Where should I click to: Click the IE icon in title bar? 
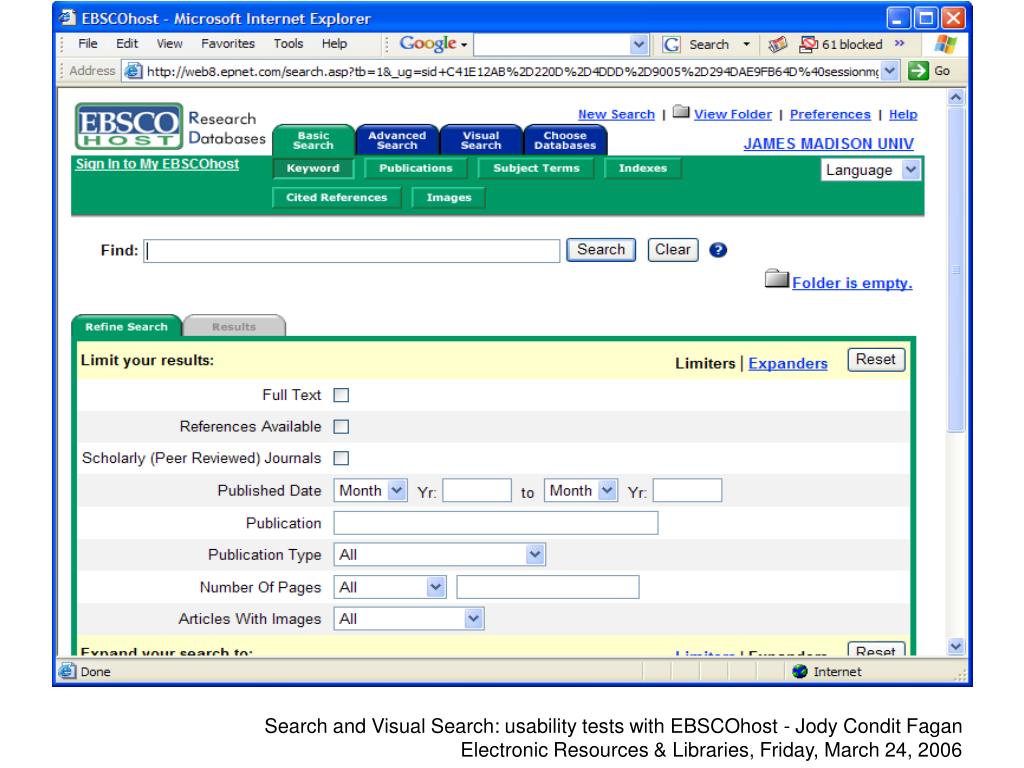(67, 18)
